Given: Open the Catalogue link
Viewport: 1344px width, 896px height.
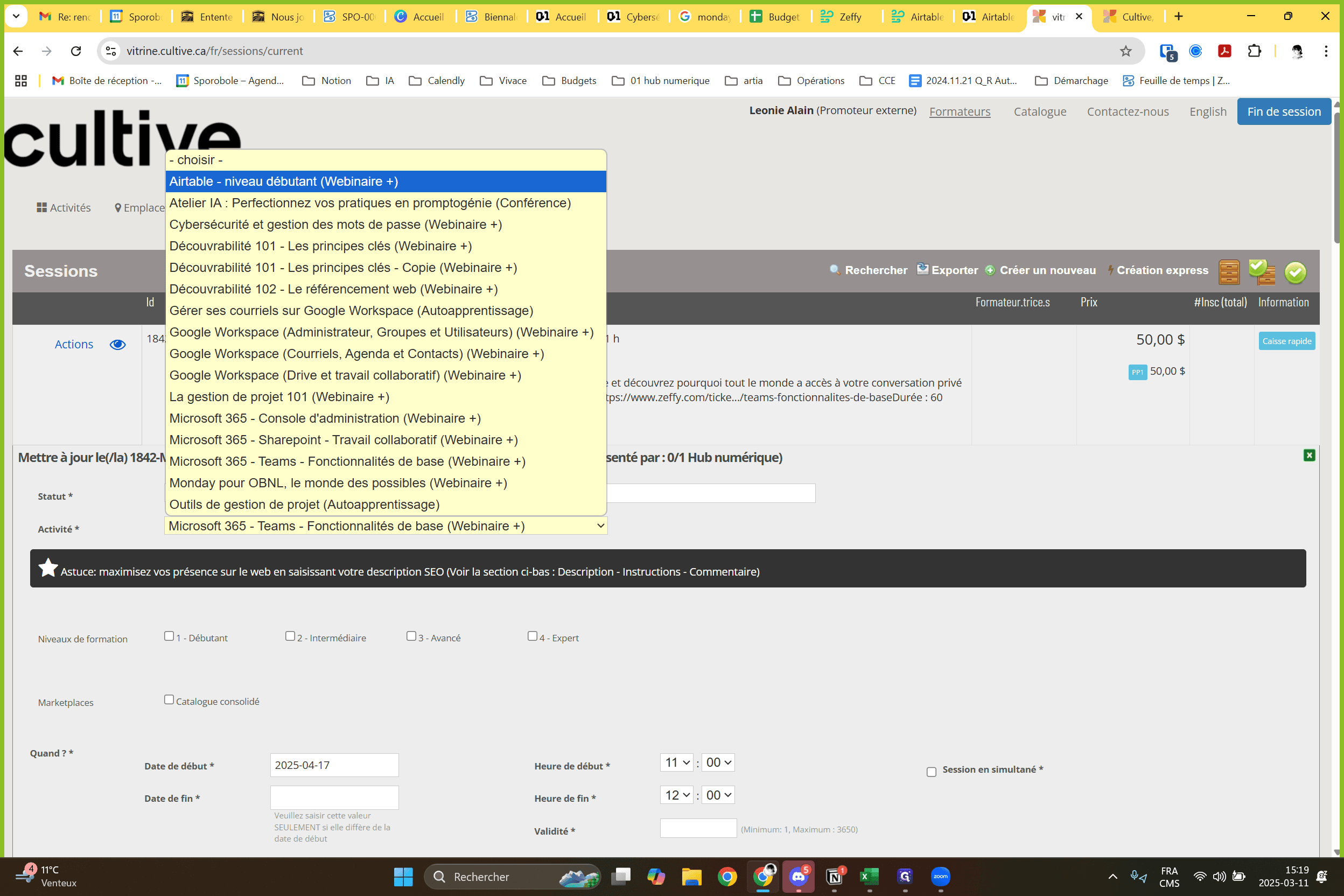Looking at the screenshot, I should pos(1040,111).
